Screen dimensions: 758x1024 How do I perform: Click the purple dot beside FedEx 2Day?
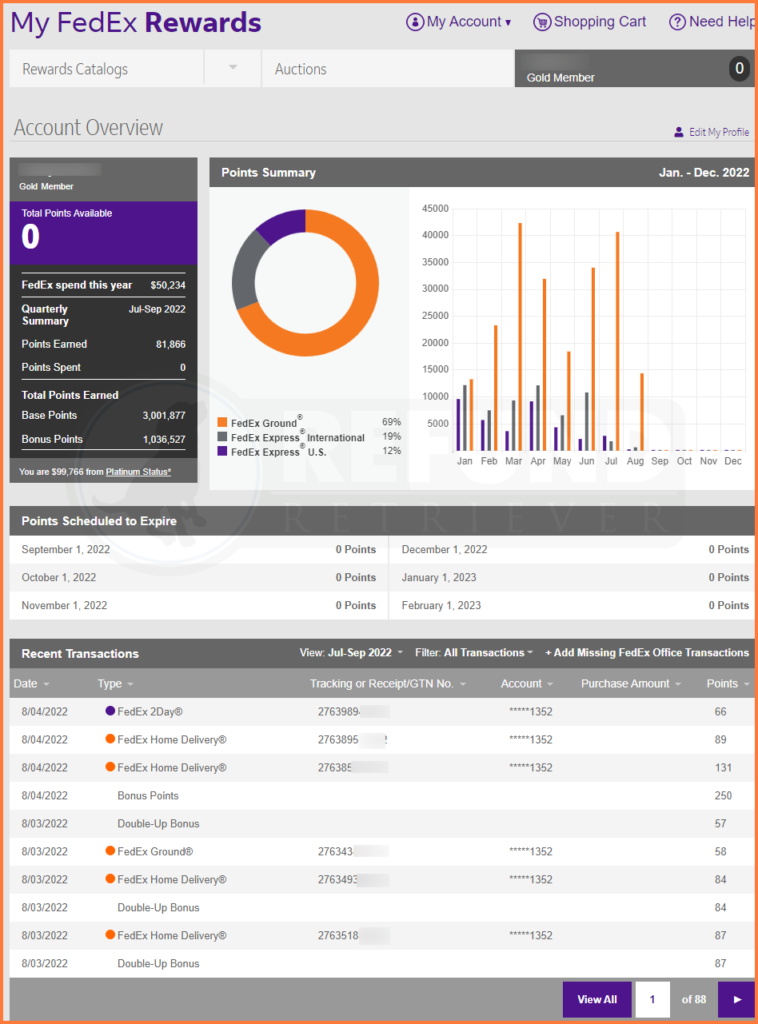(x=110, y=711)
